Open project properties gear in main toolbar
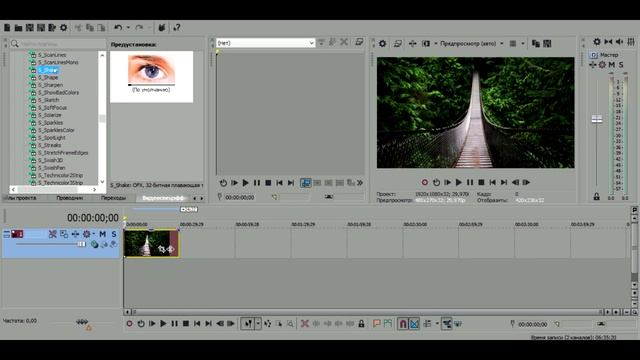The width and height of the screenshot is (640, 360). point(64,28)
